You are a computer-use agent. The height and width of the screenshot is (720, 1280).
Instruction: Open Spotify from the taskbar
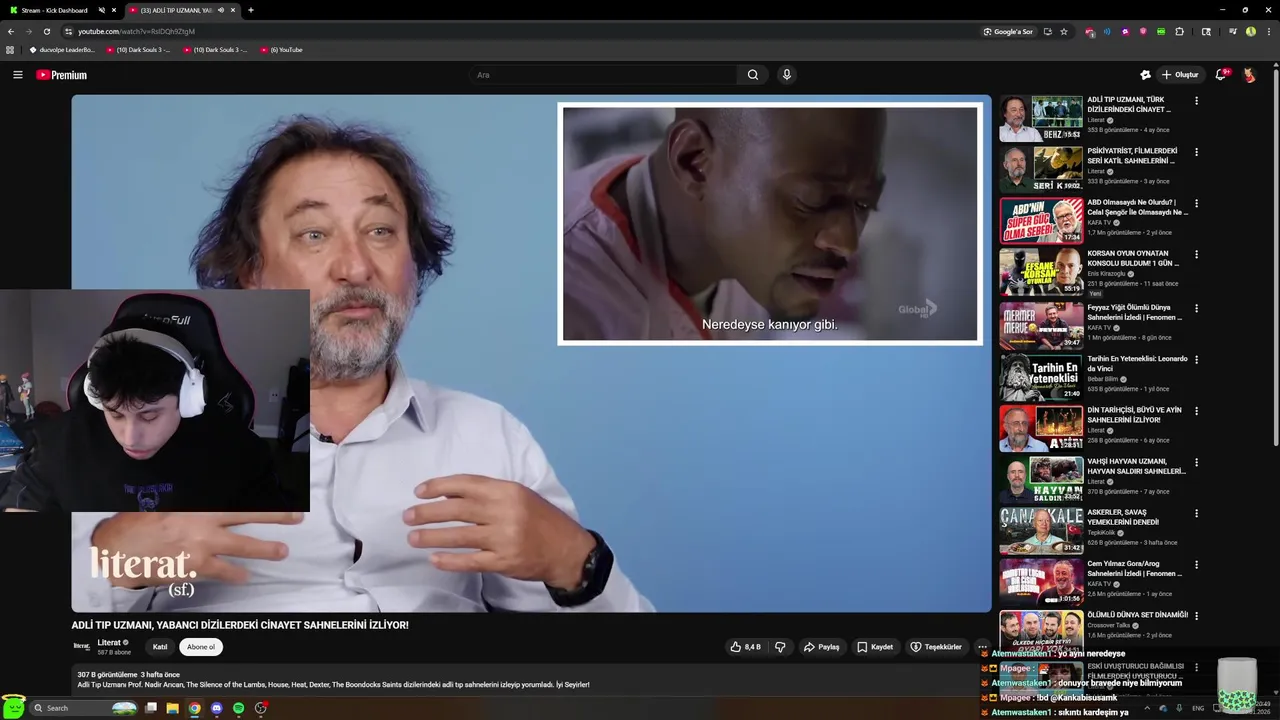(x=238, y=708)
